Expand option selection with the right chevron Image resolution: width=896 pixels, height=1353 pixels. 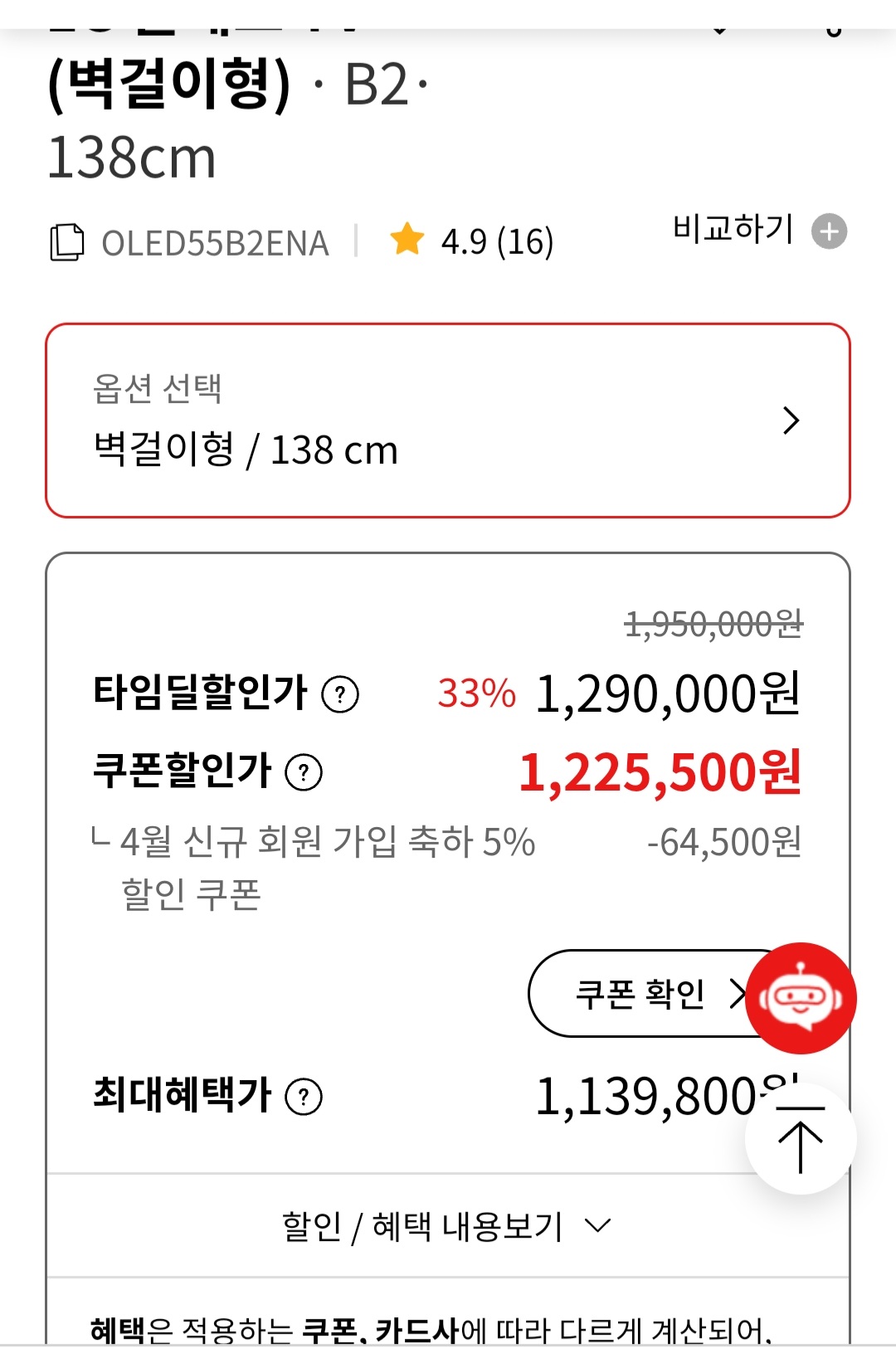click(x=791, y=421)
